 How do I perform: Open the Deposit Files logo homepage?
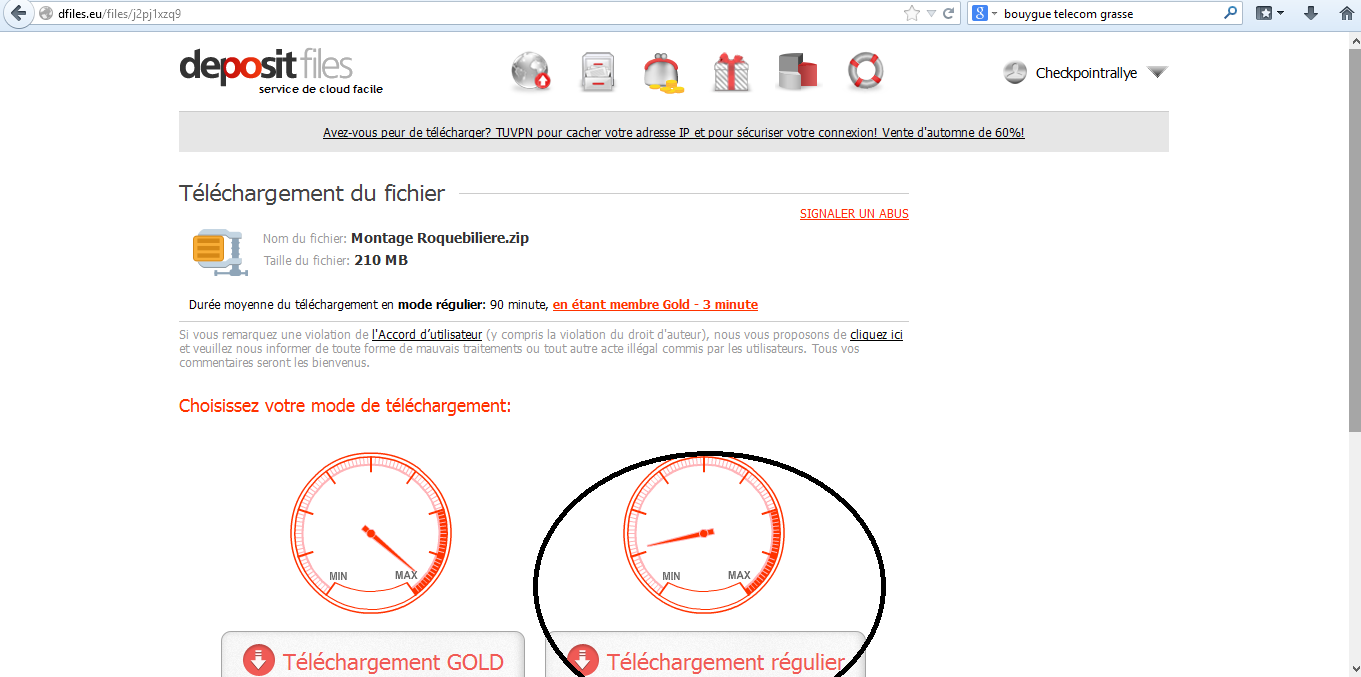281,71
